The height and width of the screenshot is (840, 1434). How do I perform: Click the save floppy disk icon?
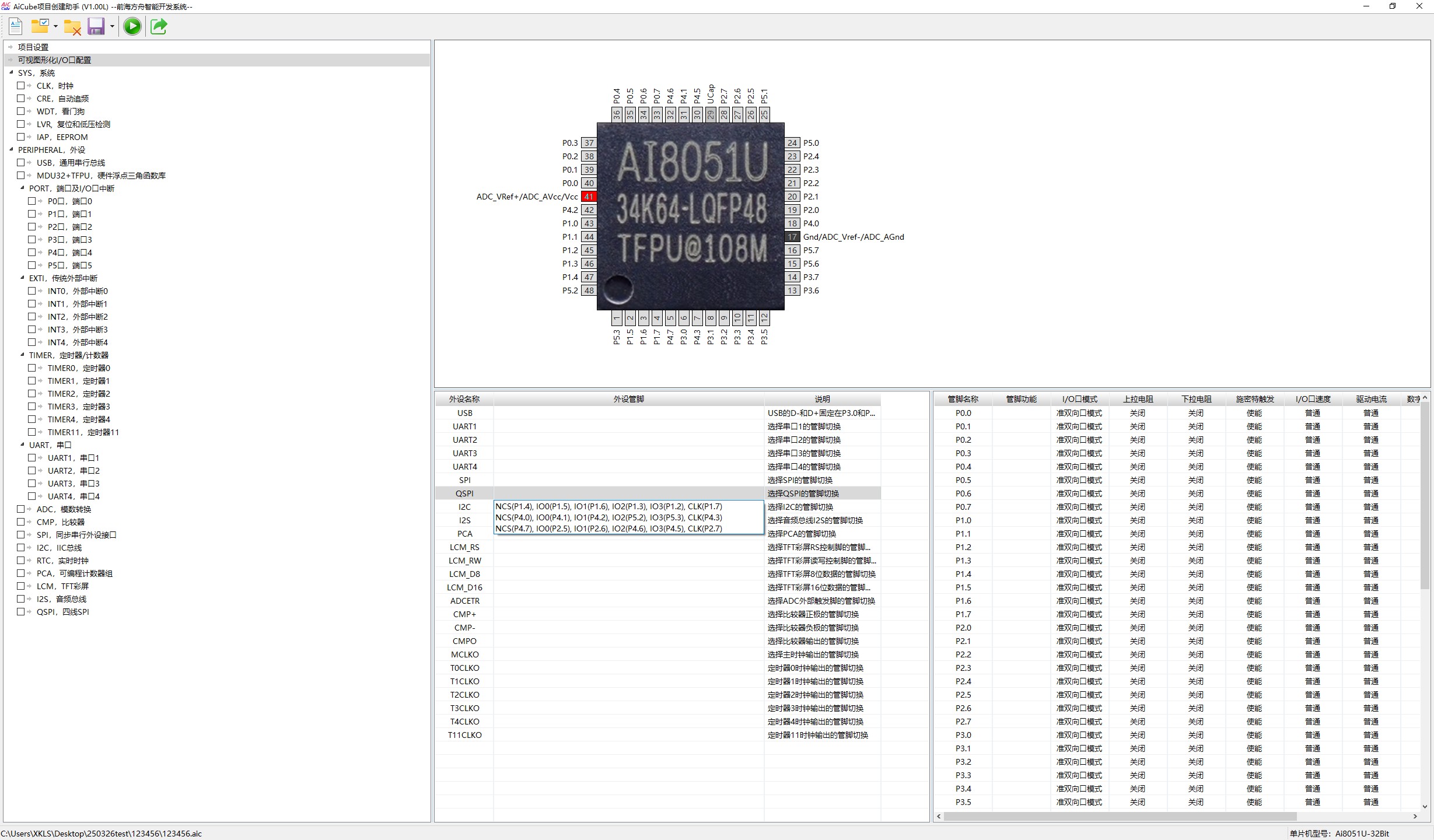pyautogui.click(x=96, y=26)
